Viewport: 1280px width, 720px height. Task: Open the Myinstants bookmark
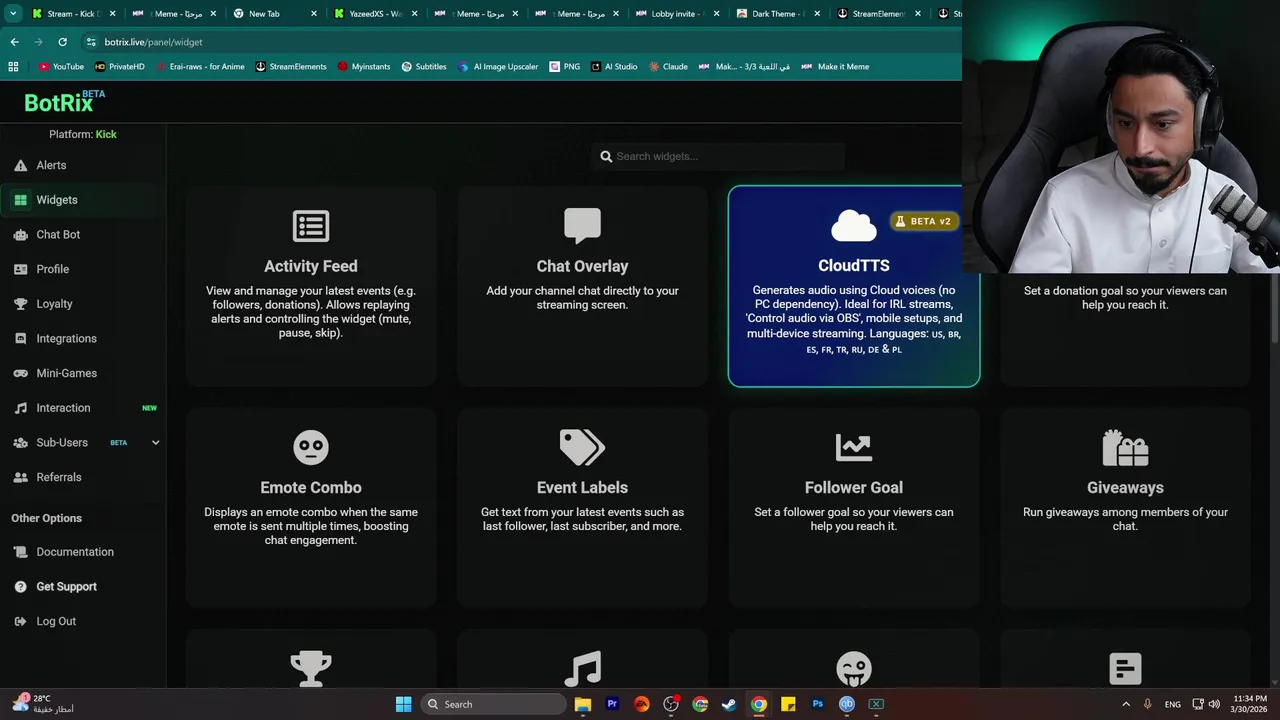(x=364, y=67)
